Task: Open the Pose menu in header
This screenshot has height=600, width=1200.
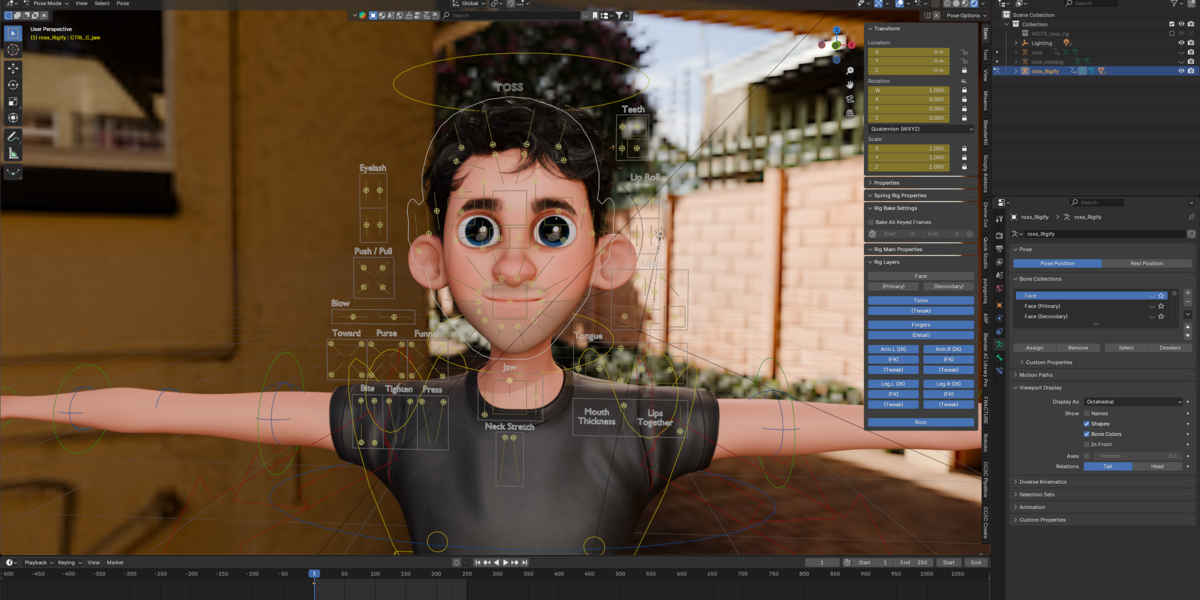Action: pyautogui.click(x=123, y=4)
